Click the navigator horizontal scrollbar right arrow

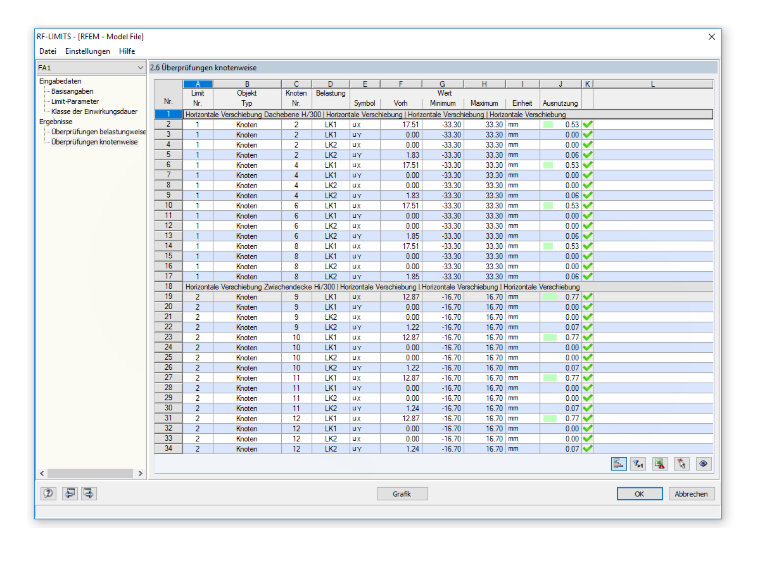141,473
